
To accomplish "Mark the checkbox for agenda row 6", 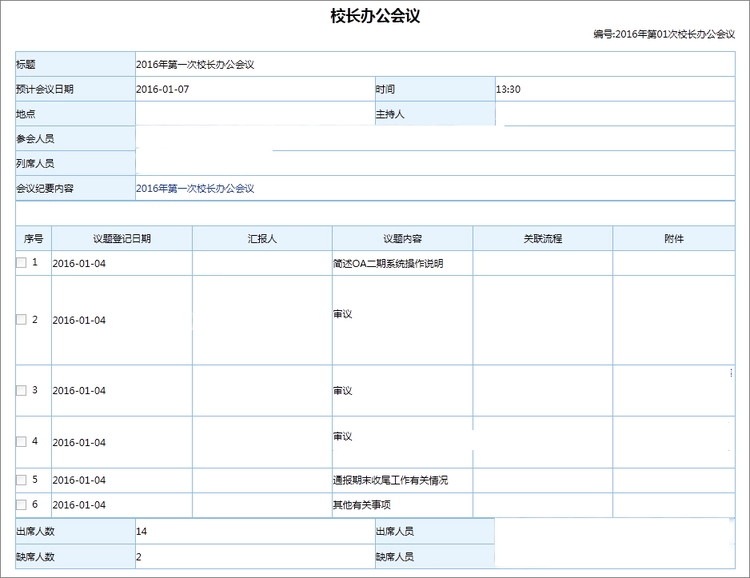I will (x=21, y=505).
